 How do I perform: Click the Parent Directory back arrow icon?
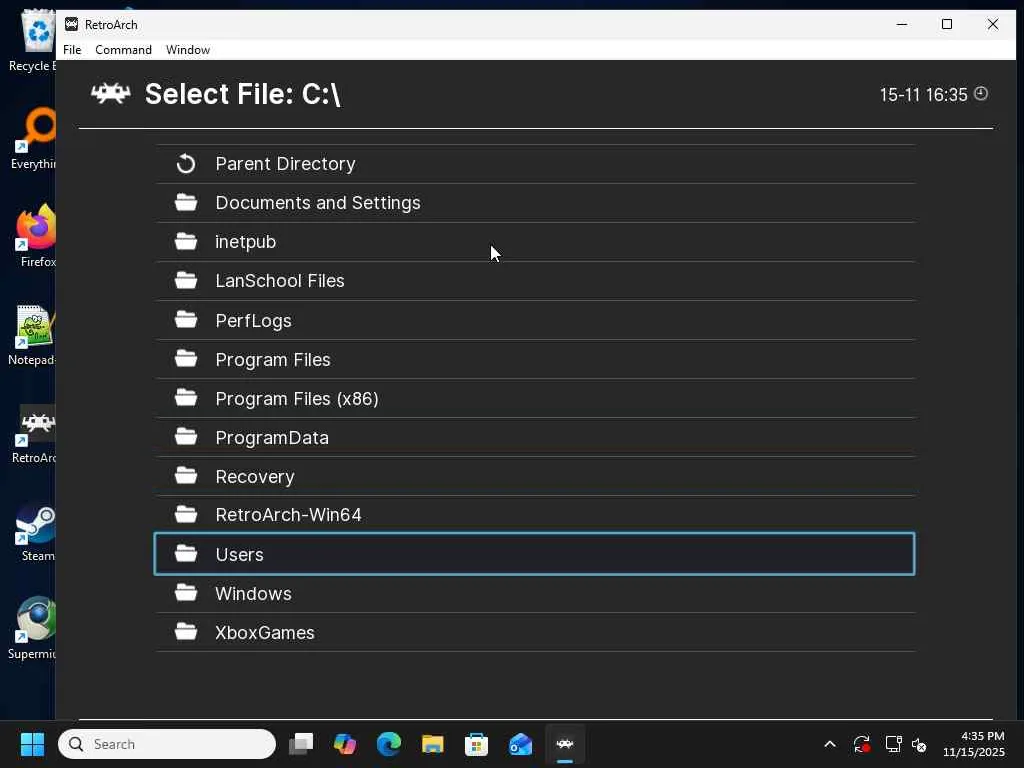186,163
